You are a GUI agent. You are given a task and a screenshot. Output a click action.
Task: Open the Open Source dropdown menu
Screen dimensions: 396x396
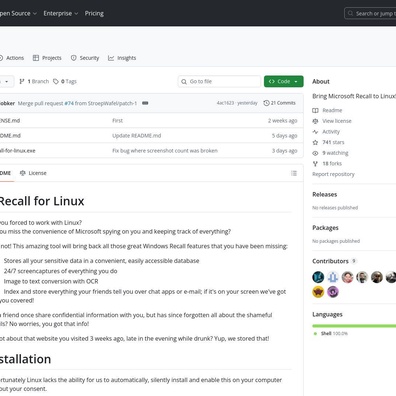(17, 13)
